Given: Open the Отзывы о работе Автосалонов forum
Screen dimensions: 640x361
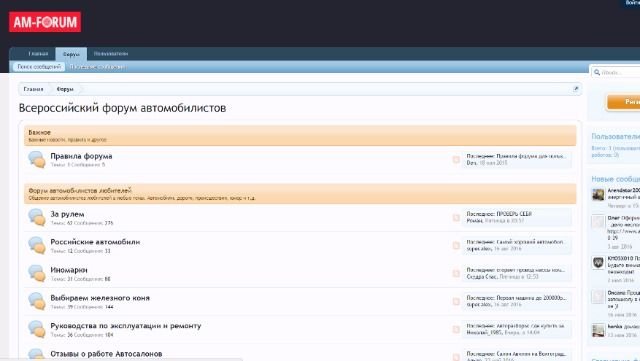Looking at the screenshot, I should [x=106, y=354].
